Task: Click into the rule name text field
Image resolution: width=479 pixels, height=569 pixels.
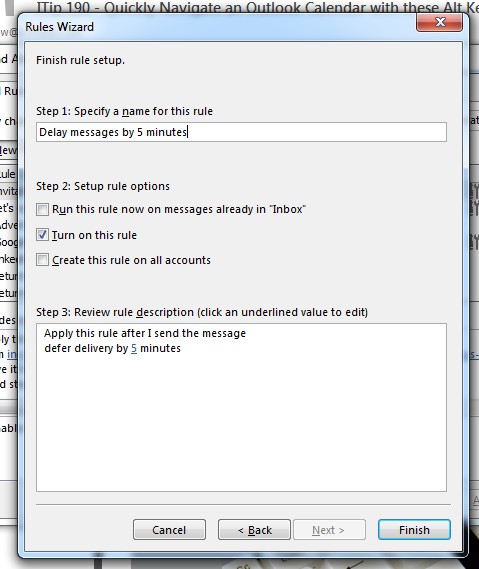Action: coord(241,132)
